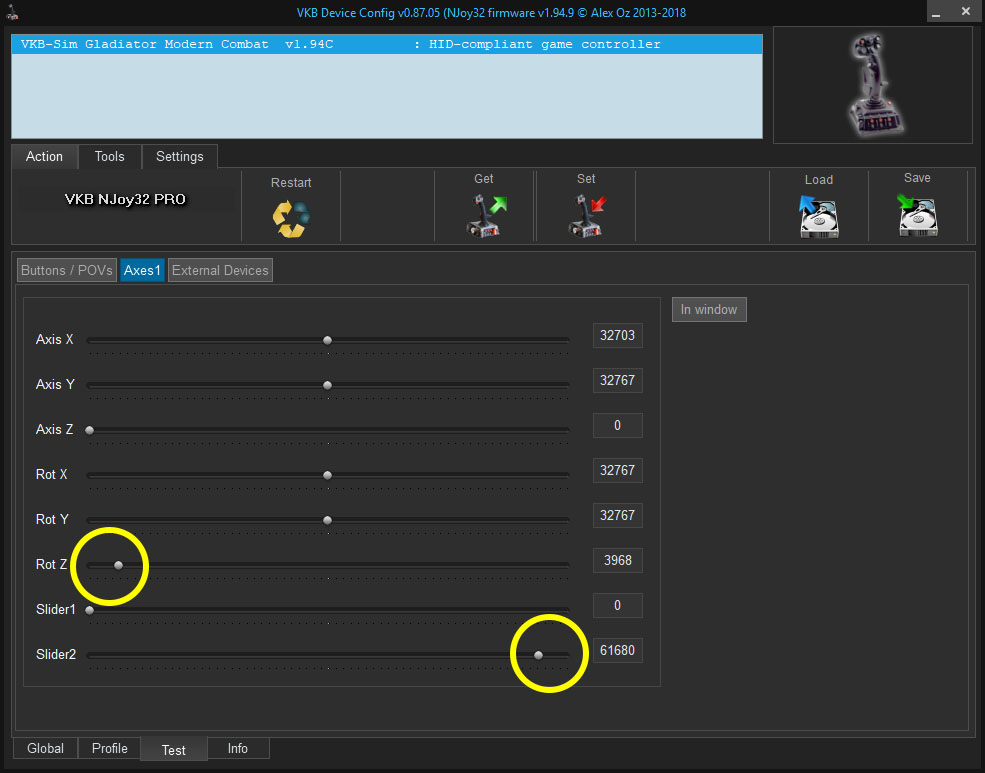Viewport: 985px width, 773px height.
Task: Click the joystick device image at top right
Action: 874,85
